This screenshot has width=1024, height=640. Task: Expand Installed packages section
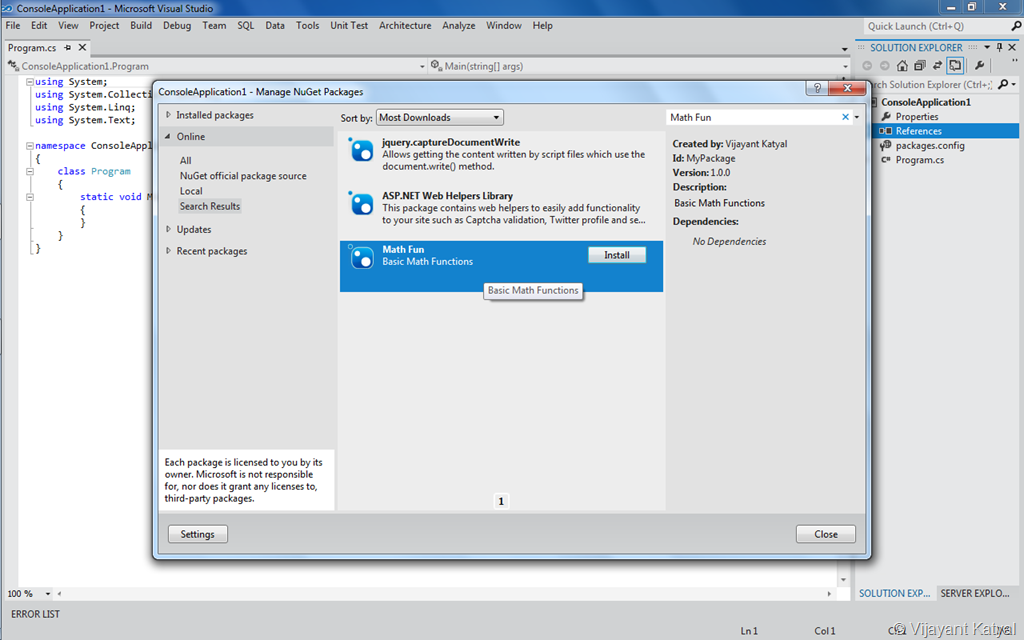(168, 115)
